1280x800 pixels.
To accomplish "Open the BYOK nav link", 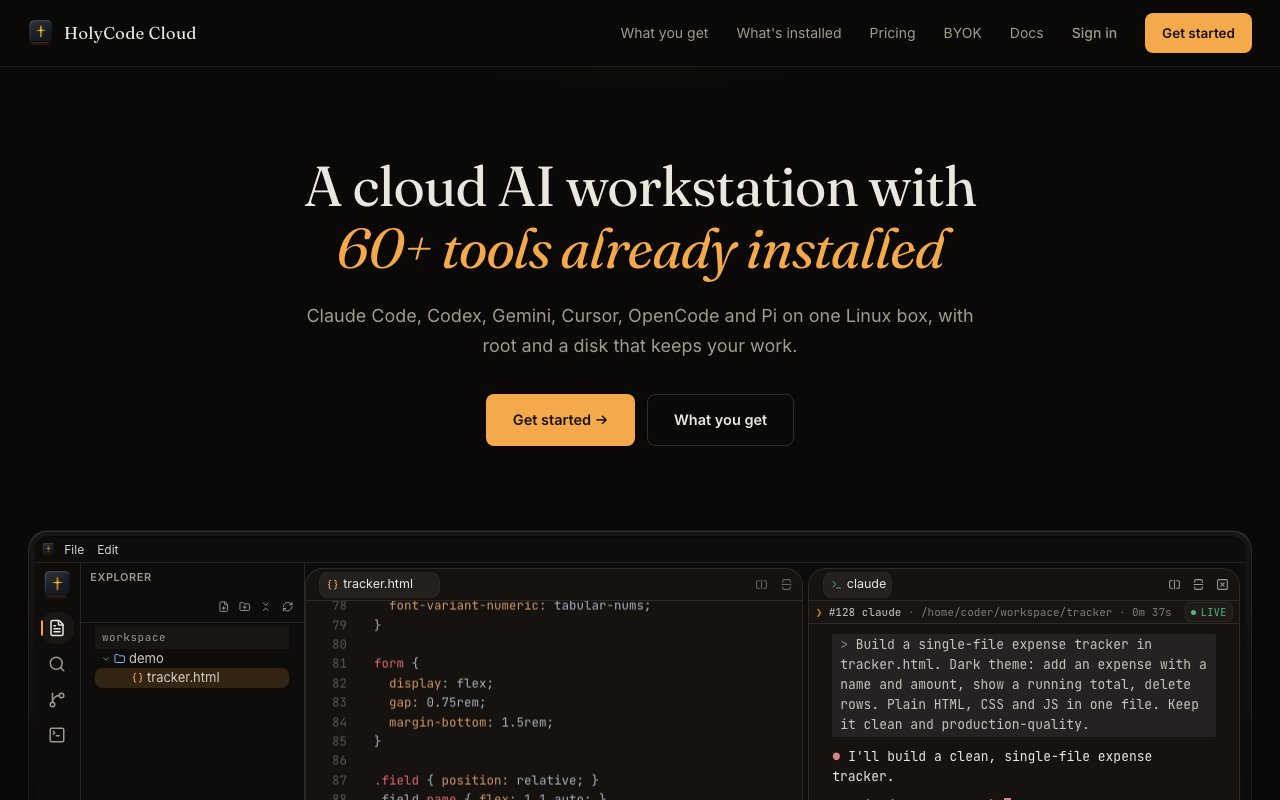I will tap(963, 33).
